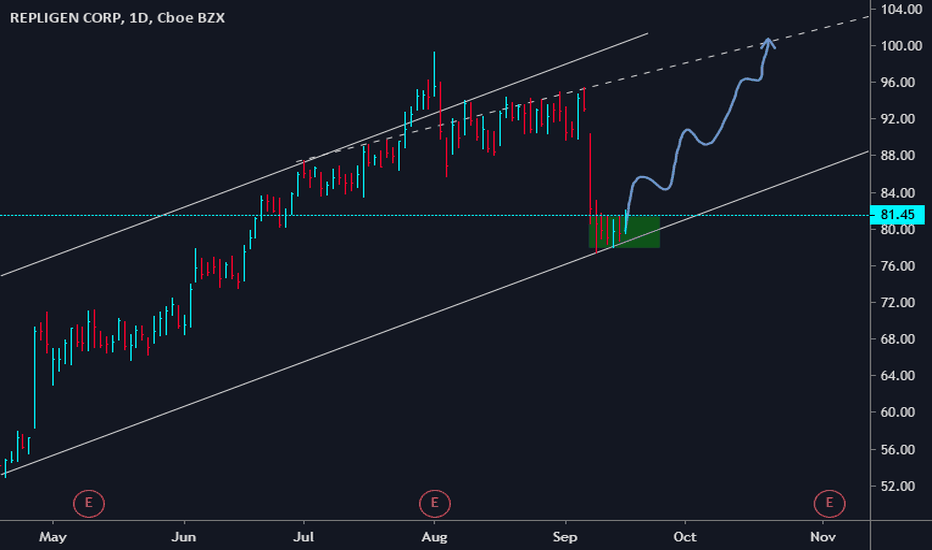Click the Sep label on time axis
The height and width of the screenshot is (550, 932).
(x=565, y=537)
